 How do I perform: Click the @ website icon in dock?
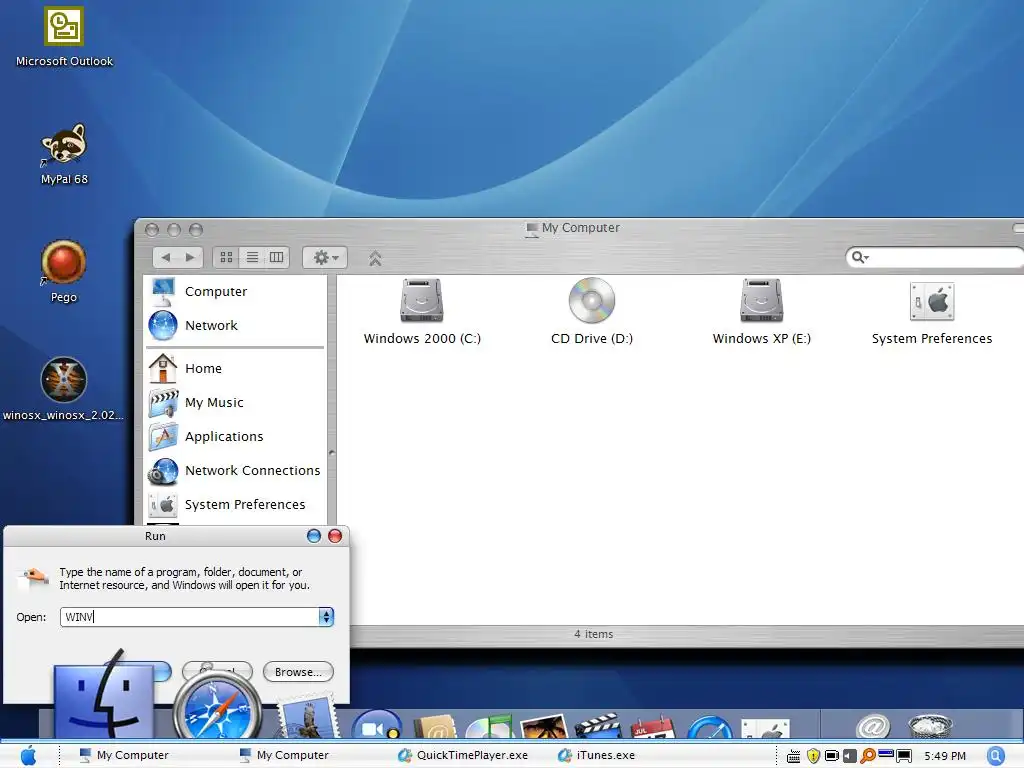873,726
